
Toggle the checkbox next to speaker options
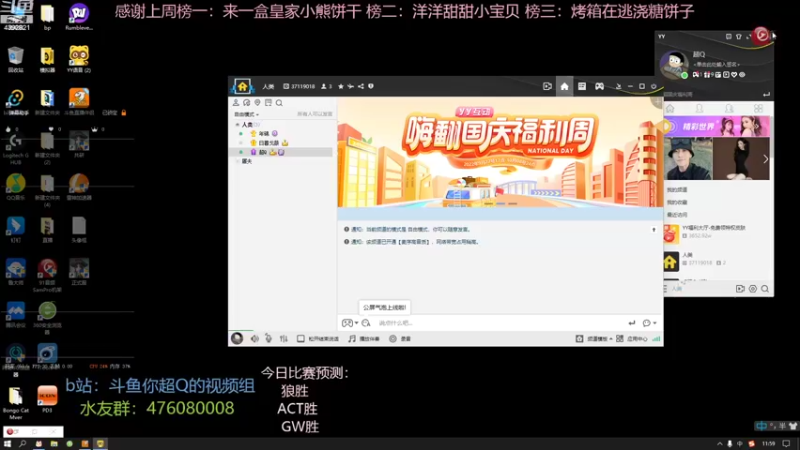tap(301, 339)
